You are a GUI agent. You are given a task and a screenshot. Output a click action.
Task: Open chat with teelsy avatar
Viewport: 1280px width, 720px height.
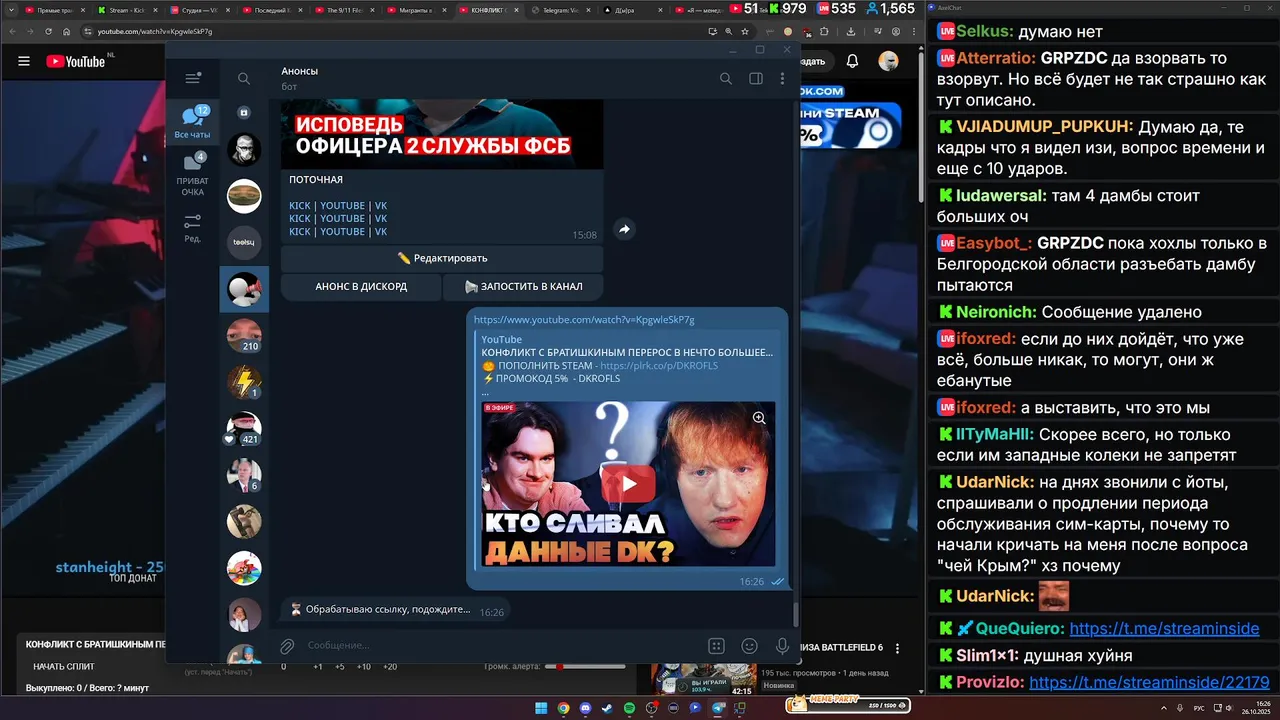click(x=244, y=242)
